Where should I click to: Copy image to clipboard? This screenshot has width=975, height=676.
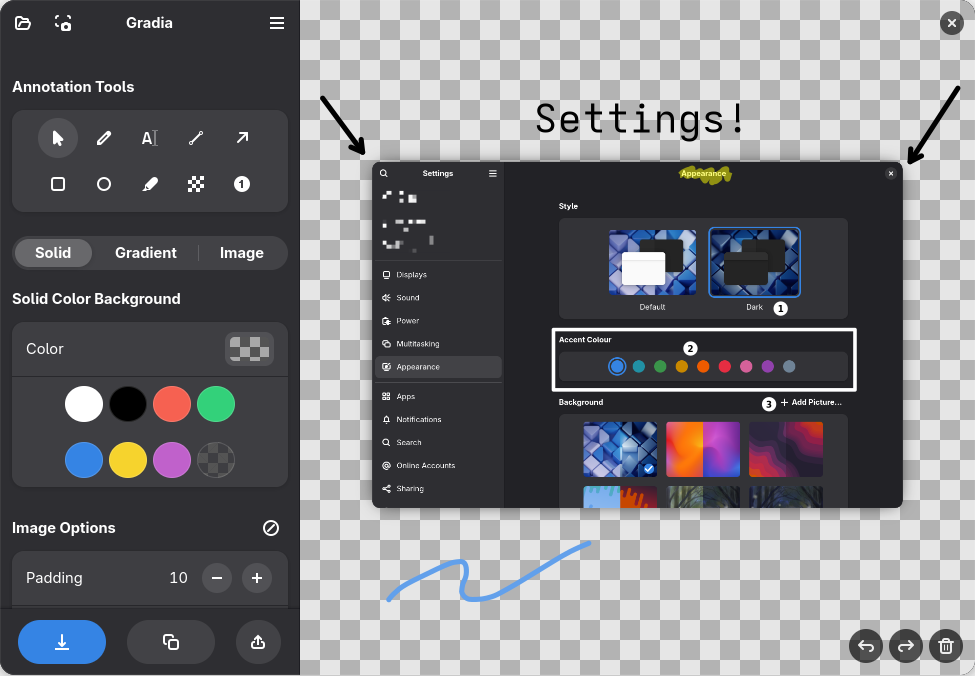(x=171, y=642)
